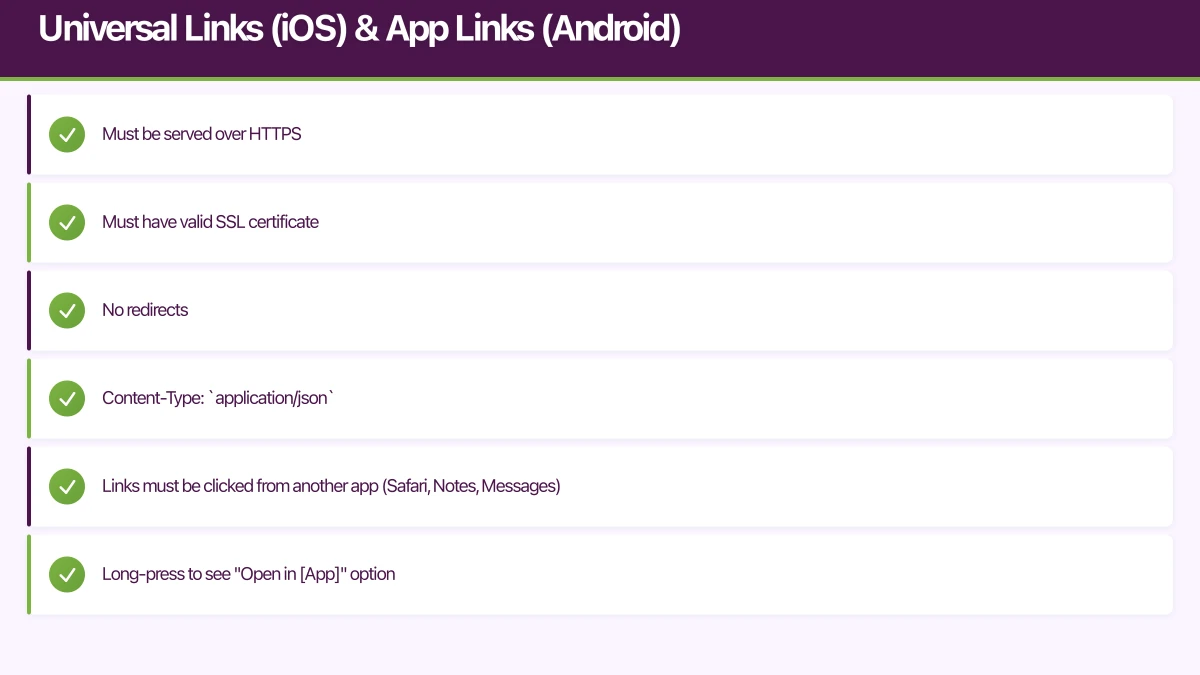The image size is (1200, 675).
Task: Select the check icon beside the Safari, Notes, Messages row
Action: (67, 486)
